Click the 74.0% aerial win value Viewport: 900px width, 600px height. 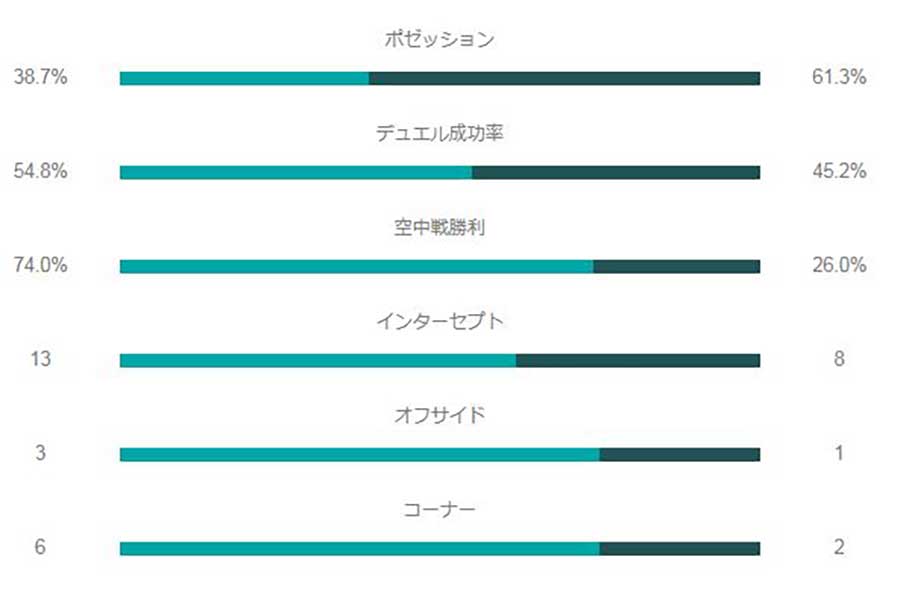point(40,265)
